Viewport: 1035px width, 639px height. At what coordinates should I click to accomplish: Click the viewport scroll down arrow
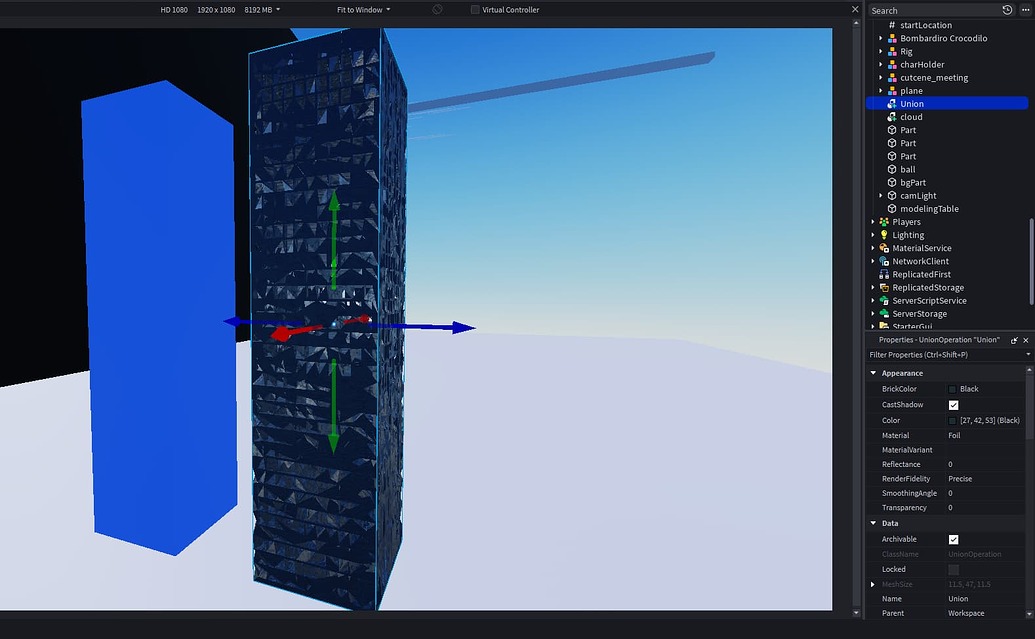click(x=856, y=613)
